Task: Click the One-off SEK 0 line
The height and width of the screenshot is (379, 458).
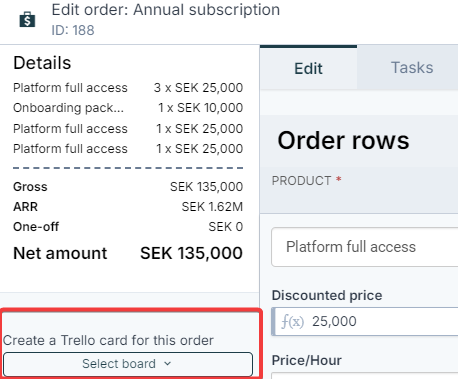Action: point(128,227)
